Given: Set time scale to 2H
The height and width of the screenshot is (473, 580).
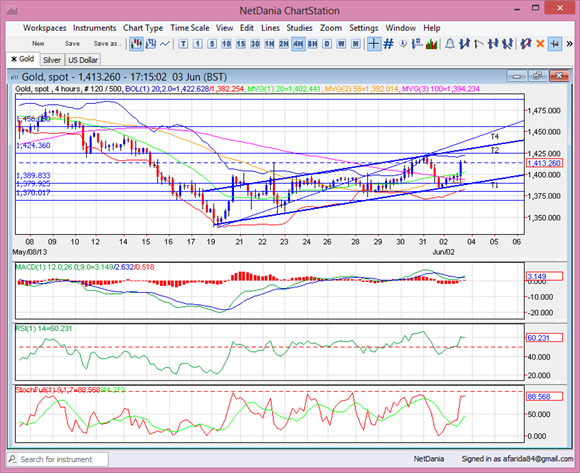Looking at the screenshot, I should pyautogui.click(x=284, y=44).
